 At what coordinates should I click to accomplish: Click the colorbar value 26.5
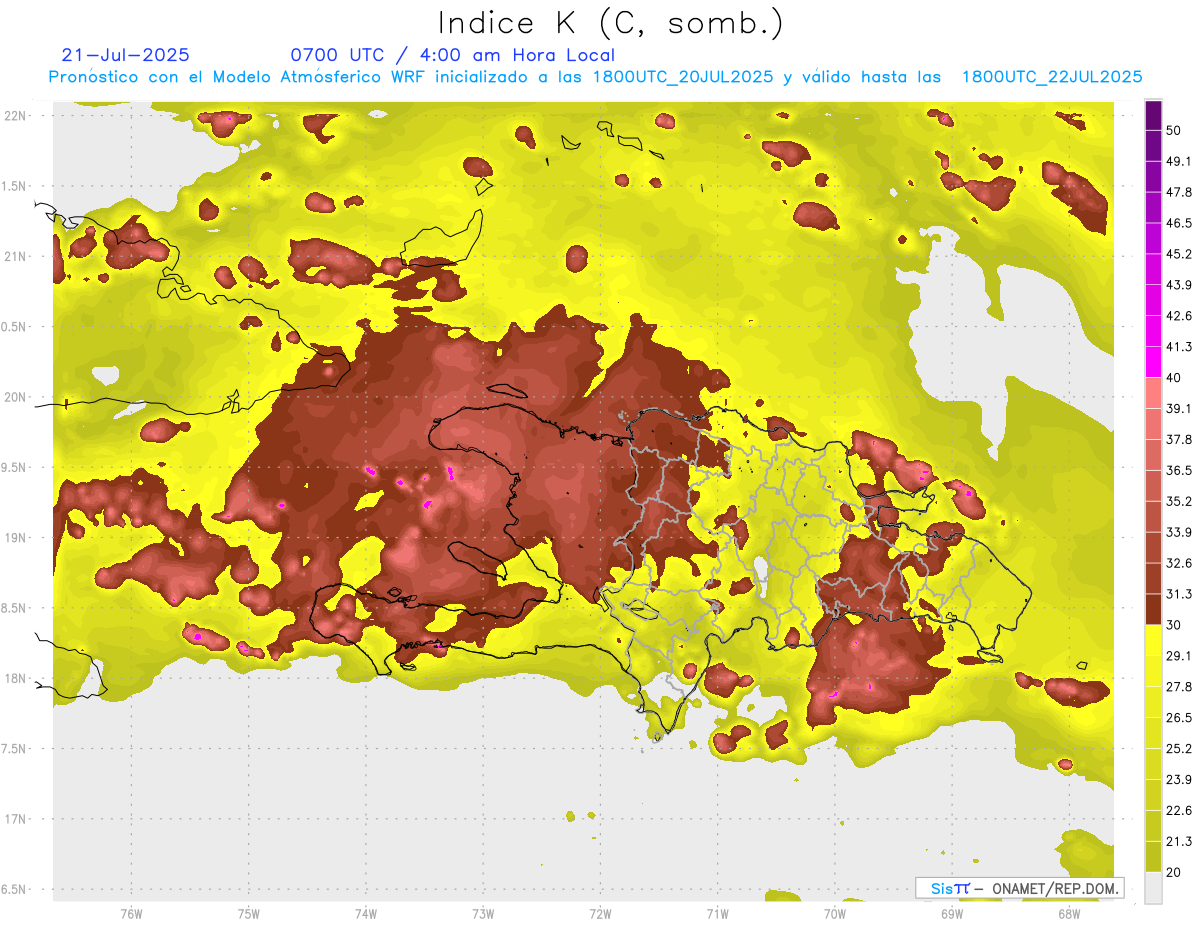(x=1178, y=717)
